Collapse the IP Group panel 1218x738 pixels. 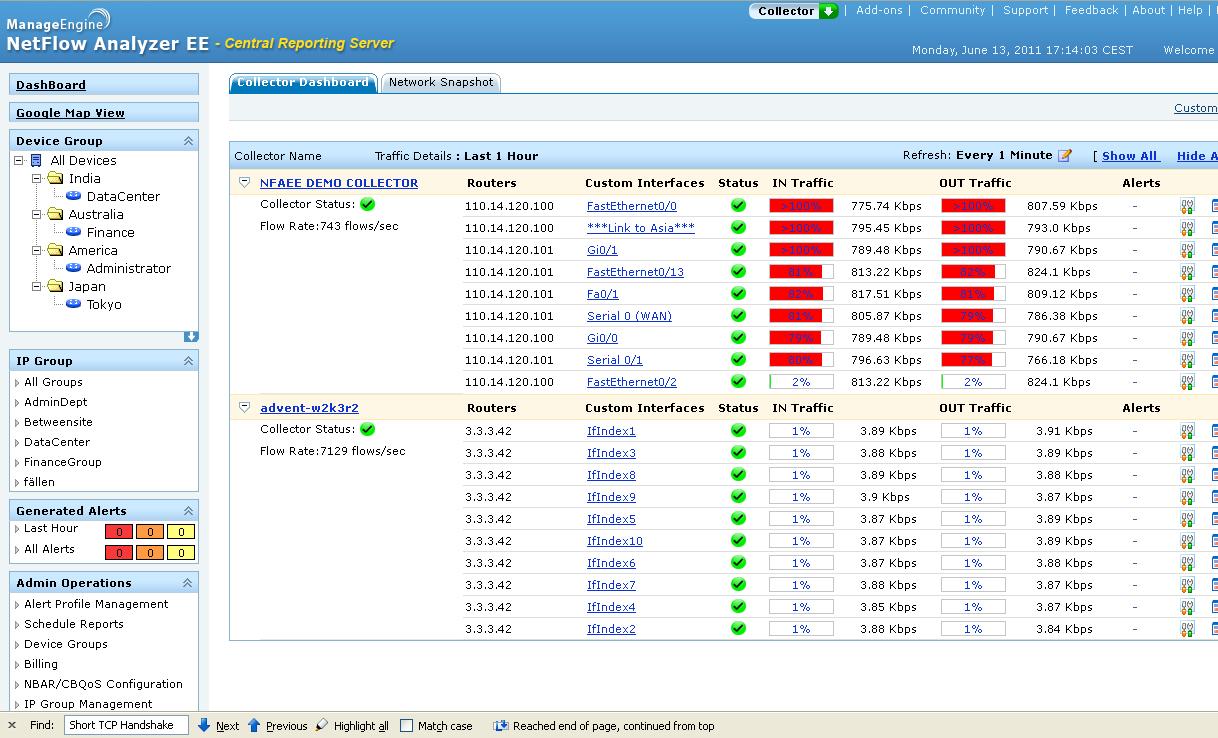point(188,361)
